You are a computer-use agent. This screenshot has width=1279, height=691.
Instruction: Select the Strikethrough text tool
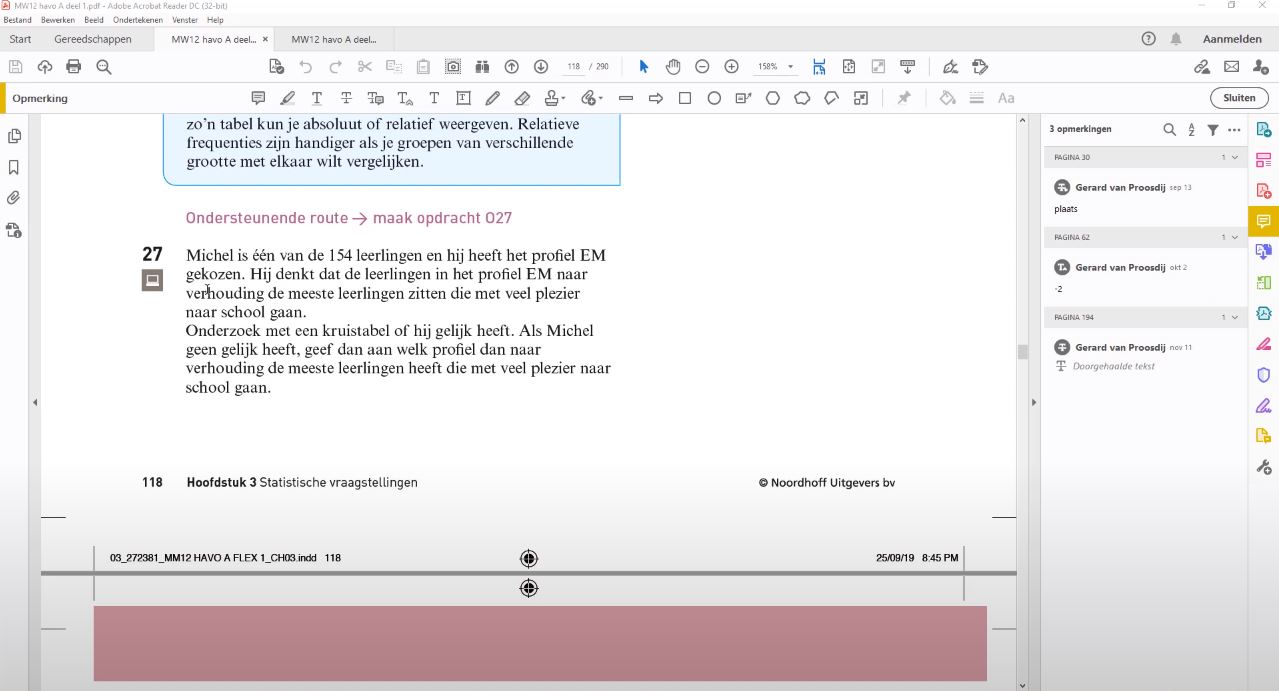pyautogui.click(x=346, y=98)
